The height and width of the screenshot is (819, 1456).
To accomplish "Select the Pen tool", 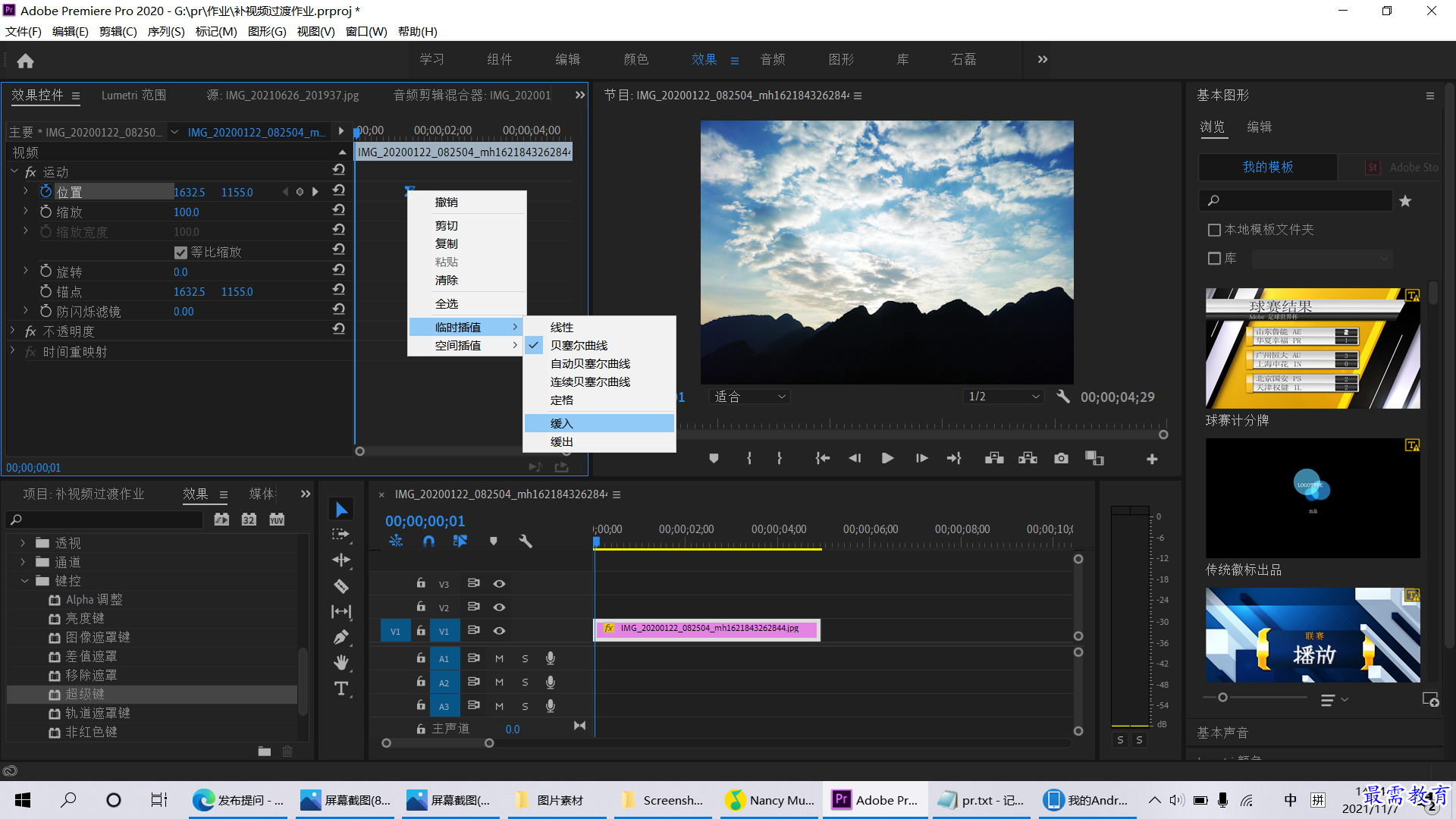I will pos(341,637).
